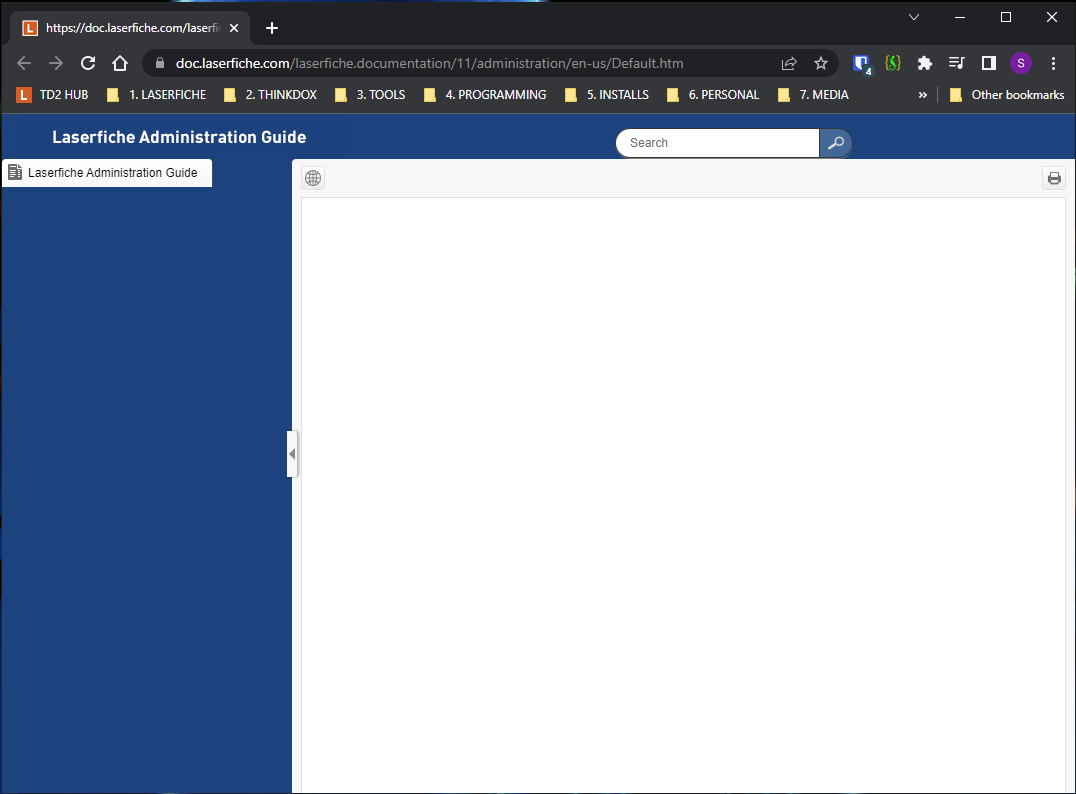Open 7. MEDIA bookmark folder
This screenshot has height=794, width=1076.
point(813,95)
